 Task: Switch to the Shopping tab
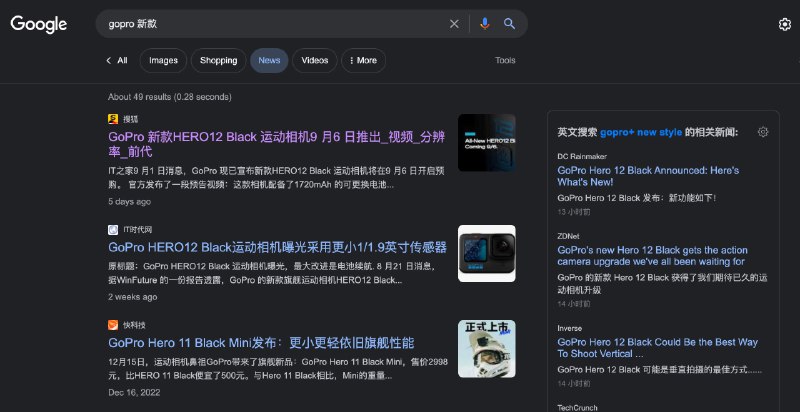click(x=218, y=61)
